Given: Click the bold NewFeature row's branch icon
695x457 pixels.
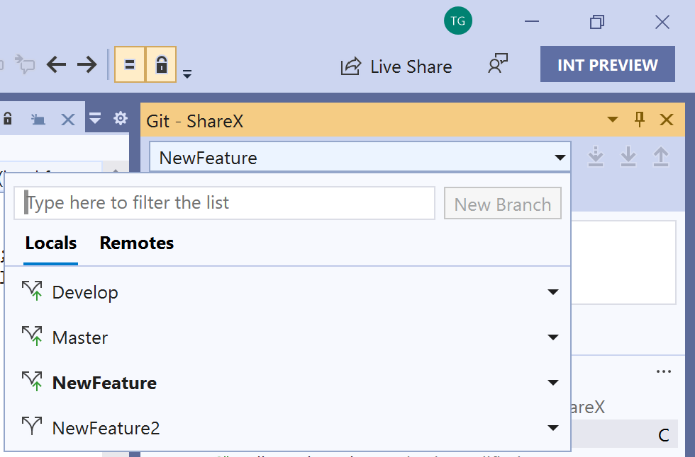Looking at the screenshot, I should (32, 382).
